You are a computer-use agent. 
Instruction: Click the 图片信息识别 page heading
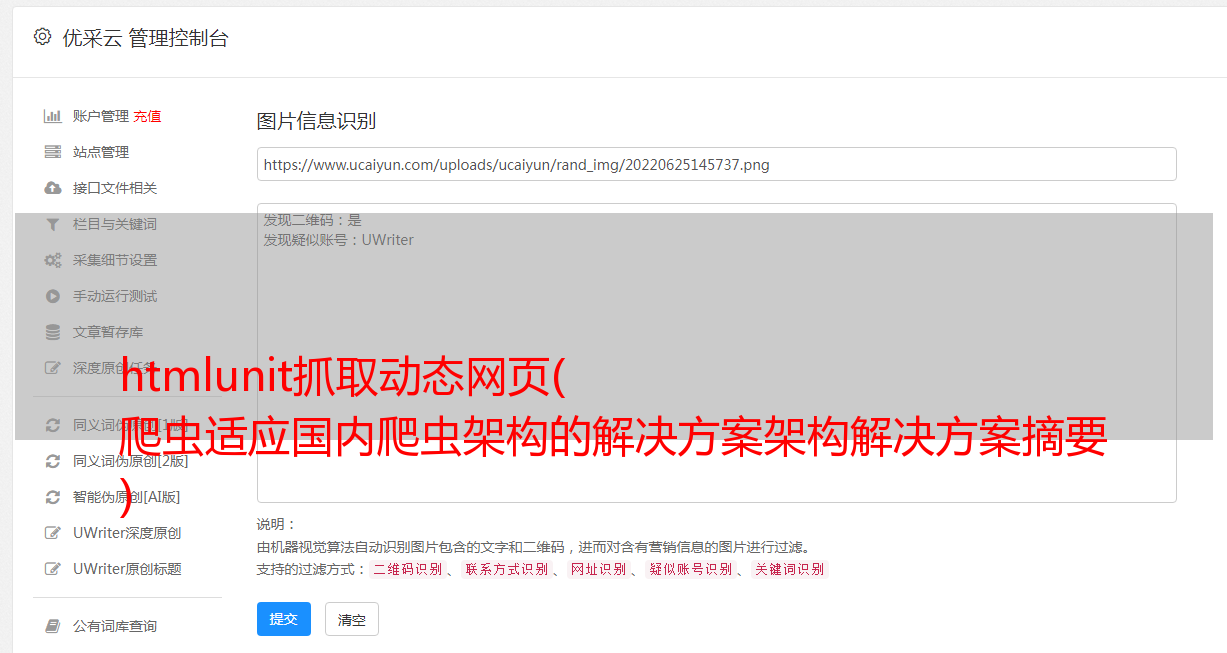tap(316, 121)
